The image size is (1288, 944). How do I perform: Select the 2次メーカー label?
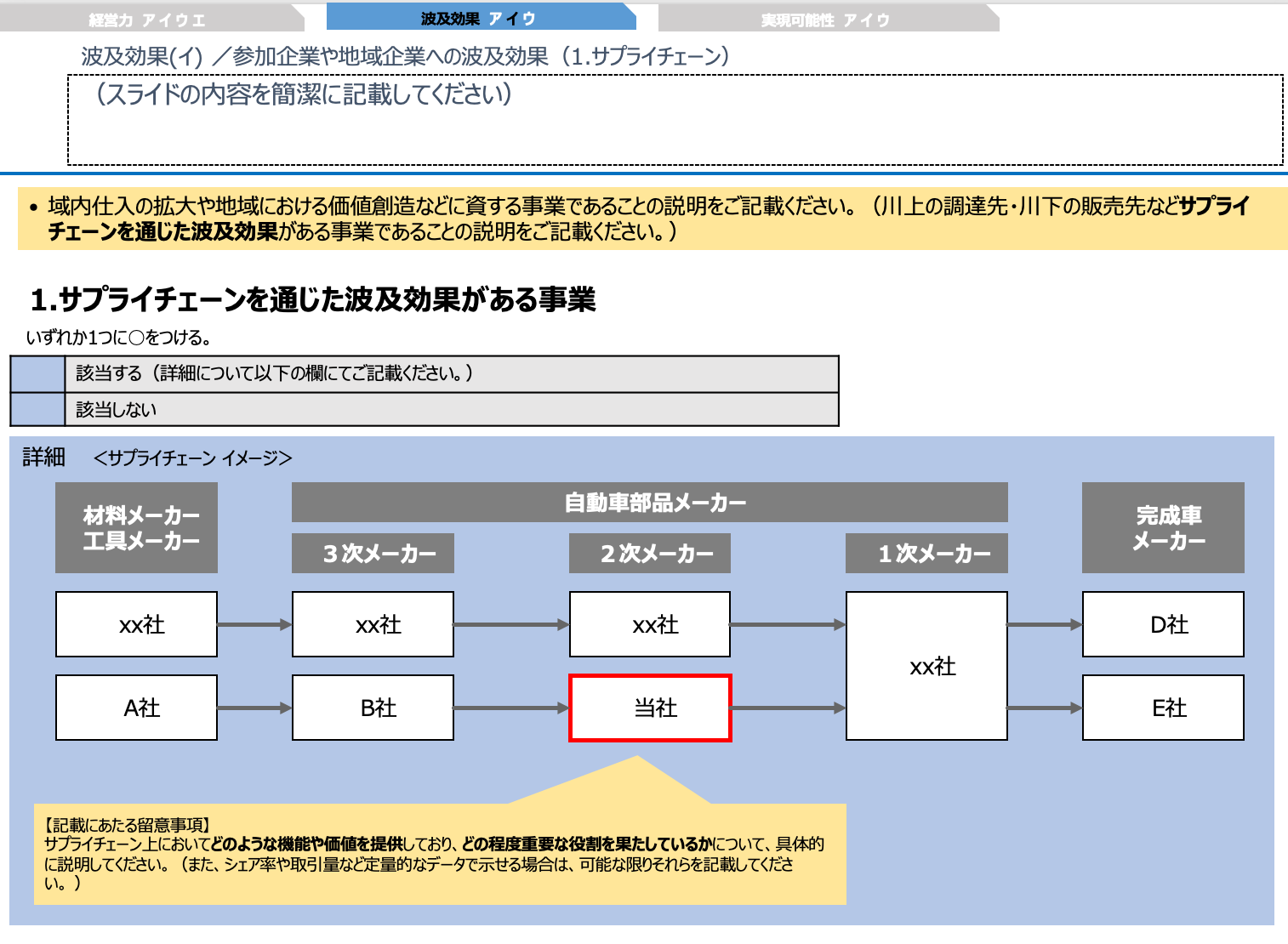650,553
